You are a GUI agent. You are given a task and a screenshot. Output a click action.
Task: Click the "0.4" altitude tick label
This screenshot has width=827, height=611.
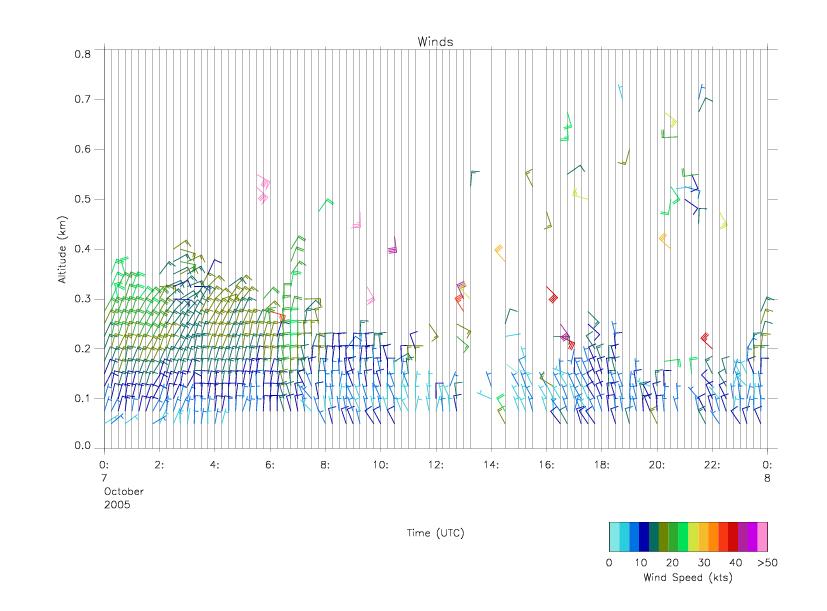pos(82,249)
